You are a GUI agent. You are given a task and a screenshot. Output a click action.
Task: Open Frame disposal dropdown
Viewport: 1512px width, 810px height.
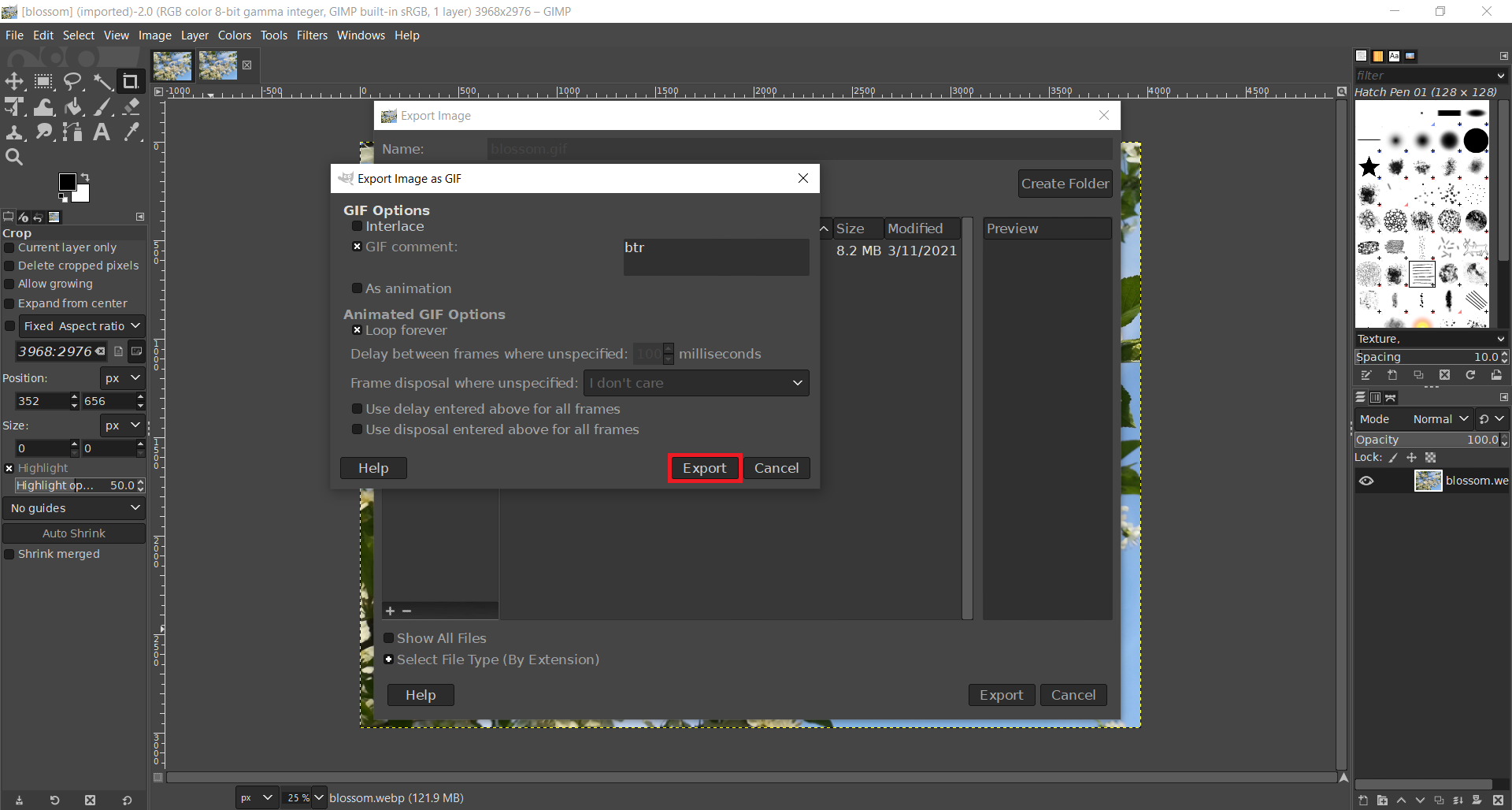coord(696,383)
